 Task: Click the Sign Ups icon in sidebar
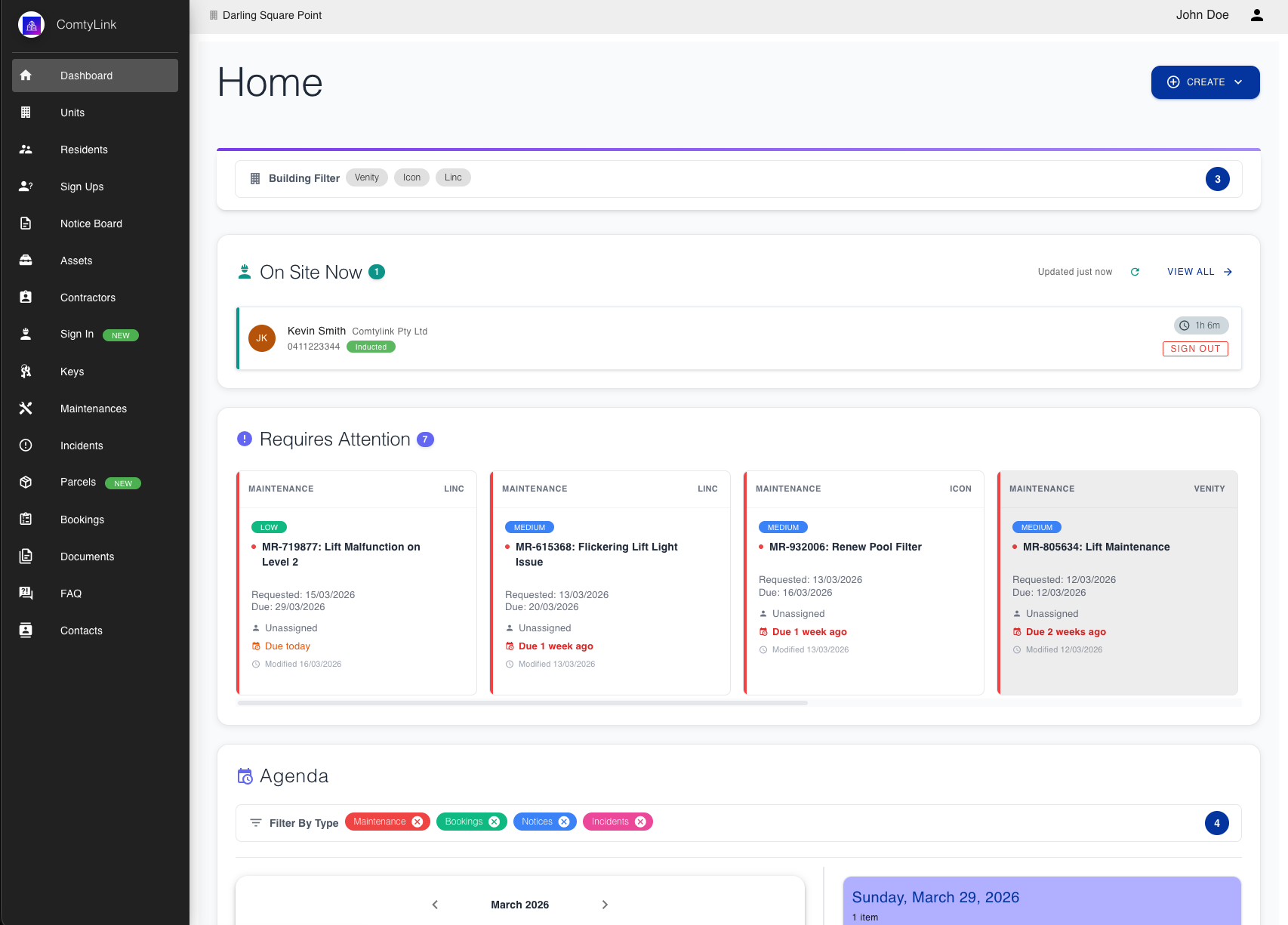click(x=26, y=187)
